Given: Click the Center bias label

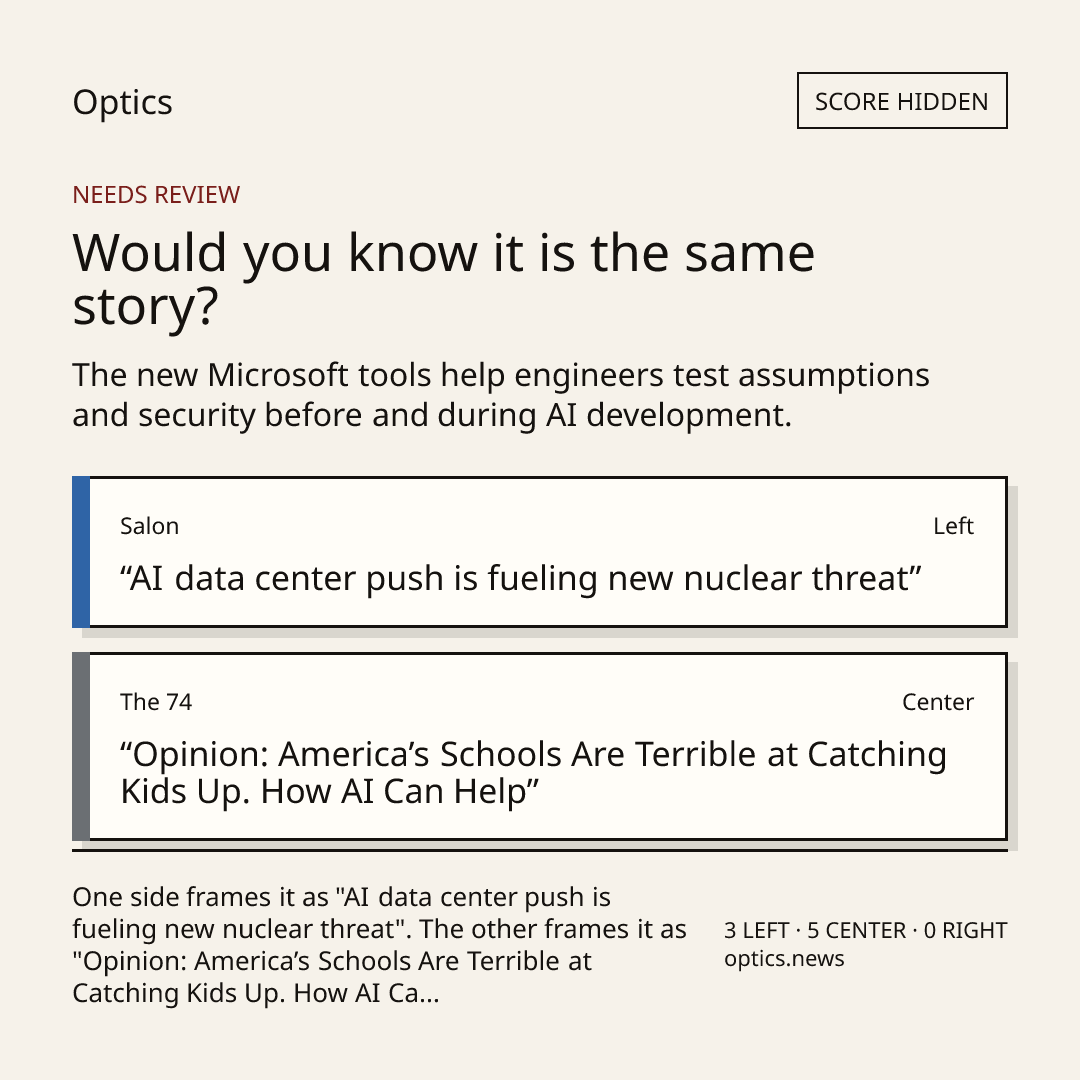Looking at the screenshot, I should click(x=938, y=702).
